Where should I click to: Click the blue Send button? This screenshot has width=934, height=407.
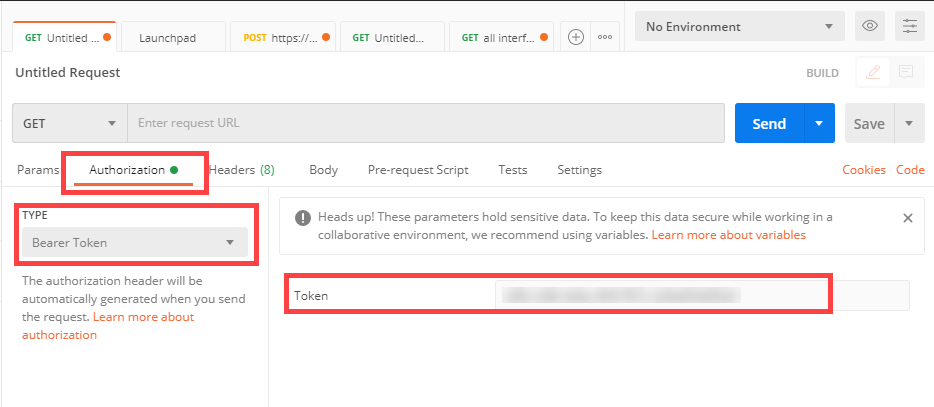770,123
